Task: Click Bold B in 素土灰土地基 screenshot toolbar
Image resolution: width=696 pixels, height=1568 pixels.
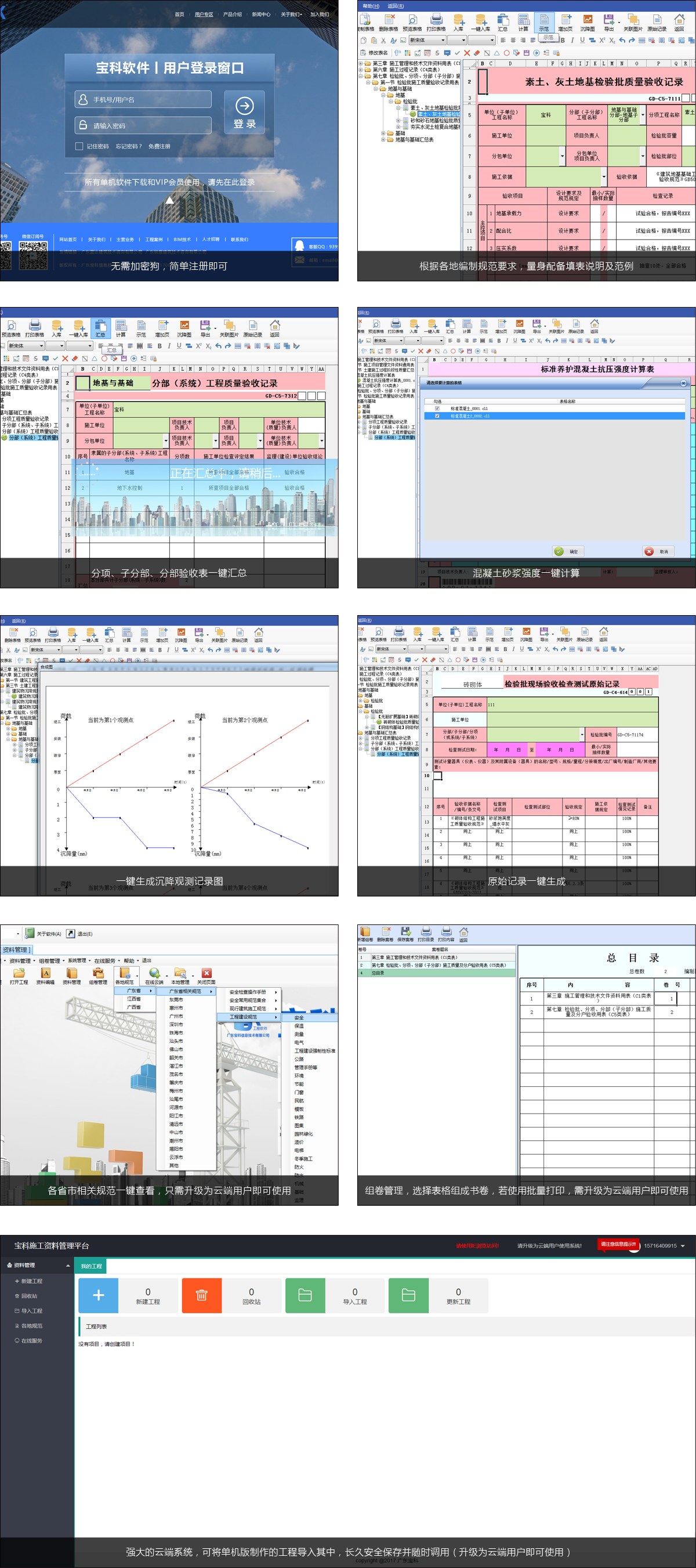Action: click(x=563, y=40)
